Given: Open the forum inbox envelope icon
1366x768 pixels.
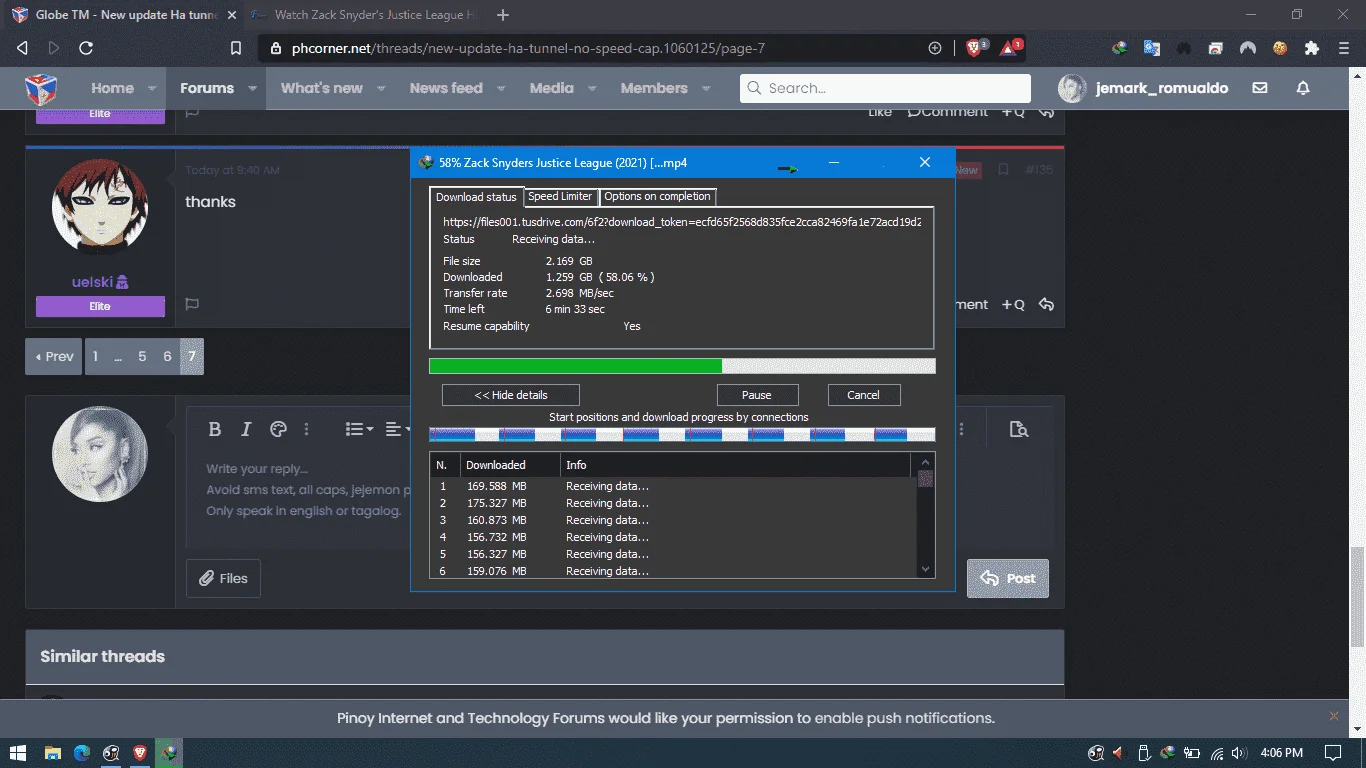Looking at the screenshot, I should (x=1260, y=88).
